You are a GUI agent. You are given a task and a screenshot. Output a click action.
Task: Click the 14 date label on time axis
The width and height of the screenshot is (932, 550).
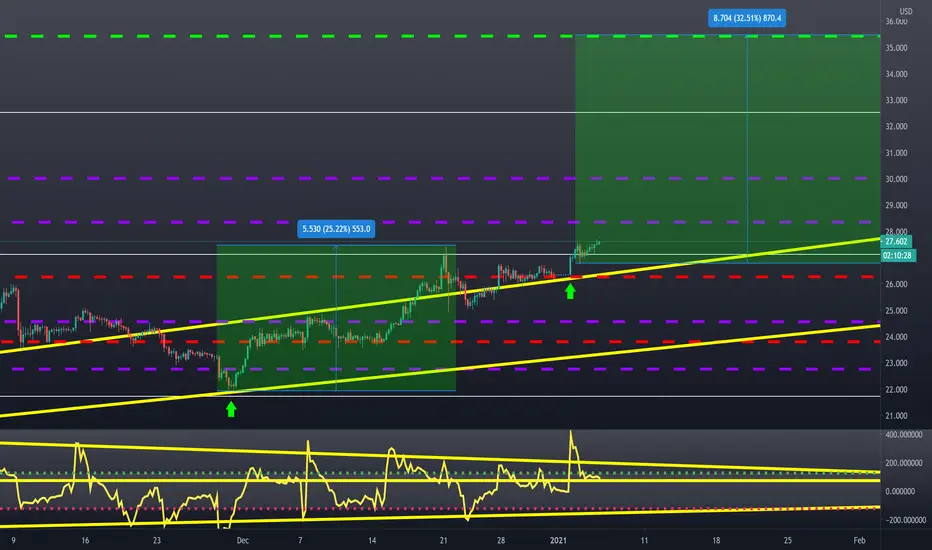pyautogui.click(x=371, y=540)
